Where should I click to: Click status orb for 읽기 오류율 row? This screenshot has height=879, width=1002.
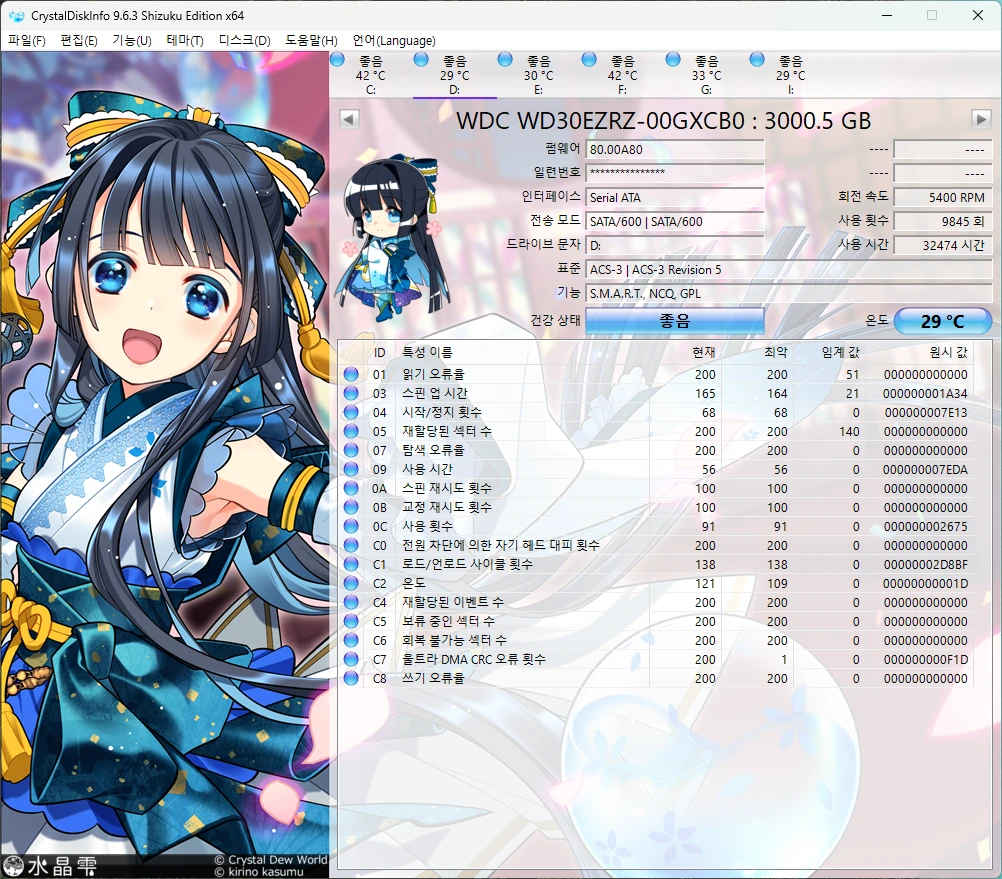pyautogui.click(x=351, y=375)
